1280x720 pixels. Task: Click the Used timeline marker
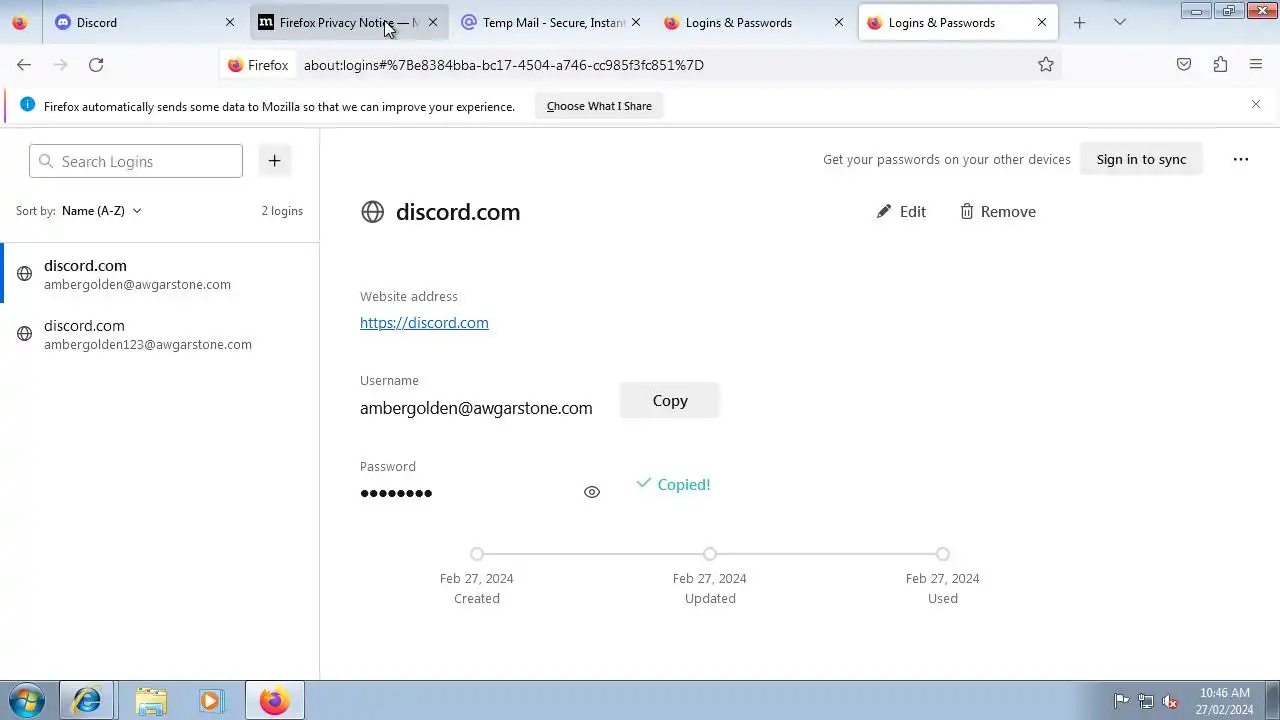(943, 554)
